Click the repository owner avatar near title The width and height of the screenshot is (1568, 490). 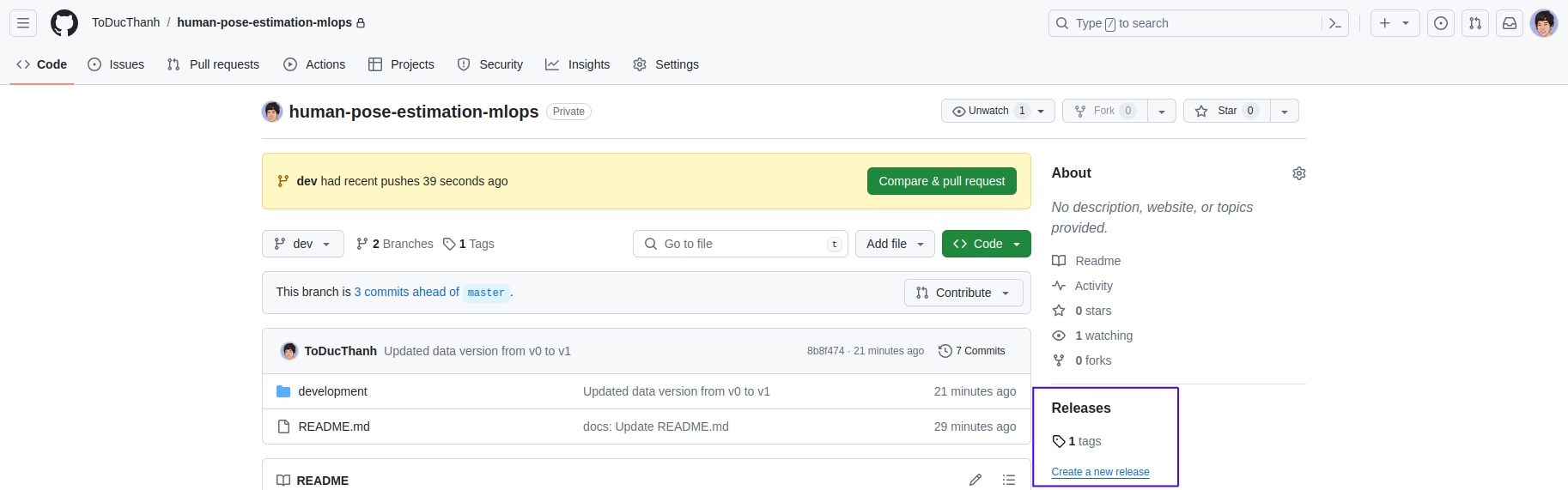coord(272,112)
